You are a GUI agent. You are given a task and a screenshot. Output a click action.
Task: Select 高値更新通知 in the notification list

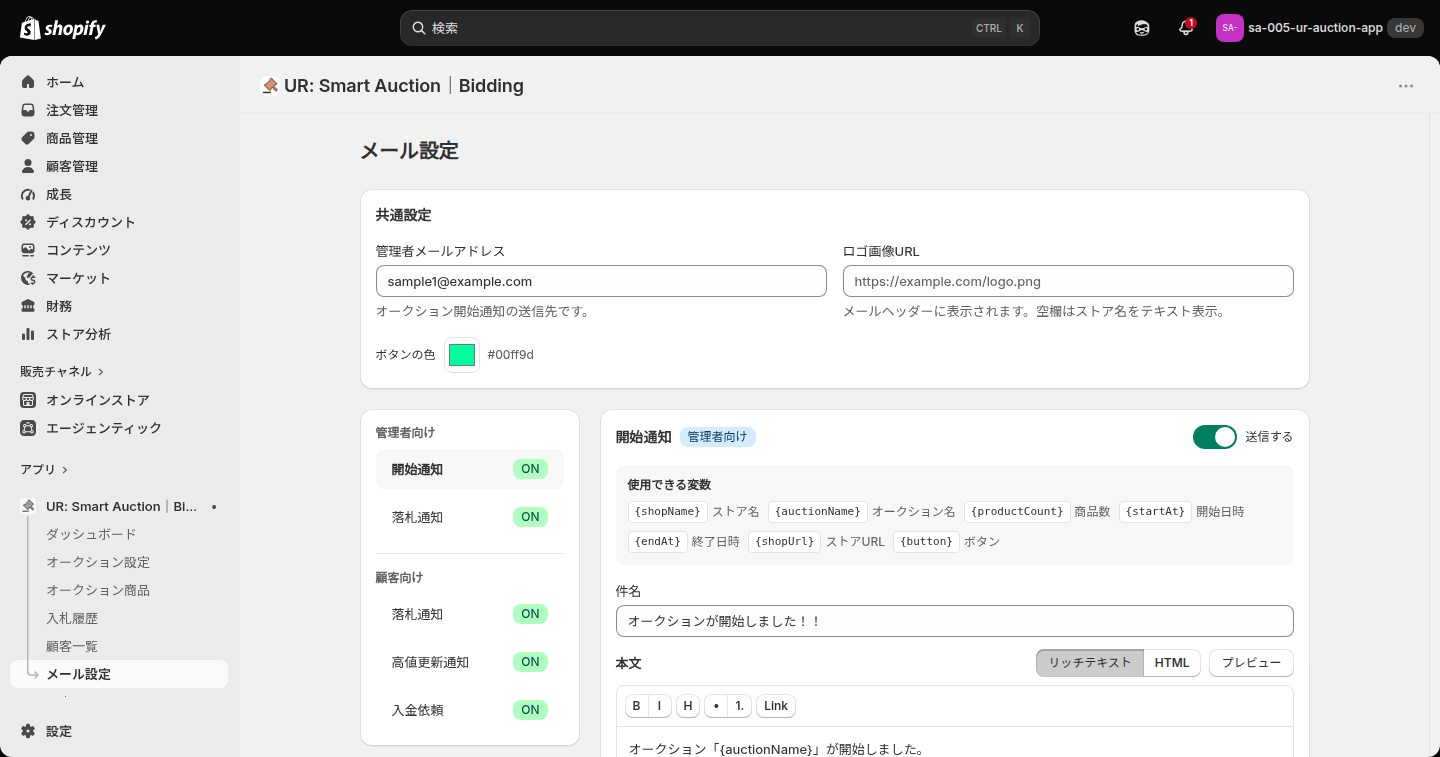(470, 662)
